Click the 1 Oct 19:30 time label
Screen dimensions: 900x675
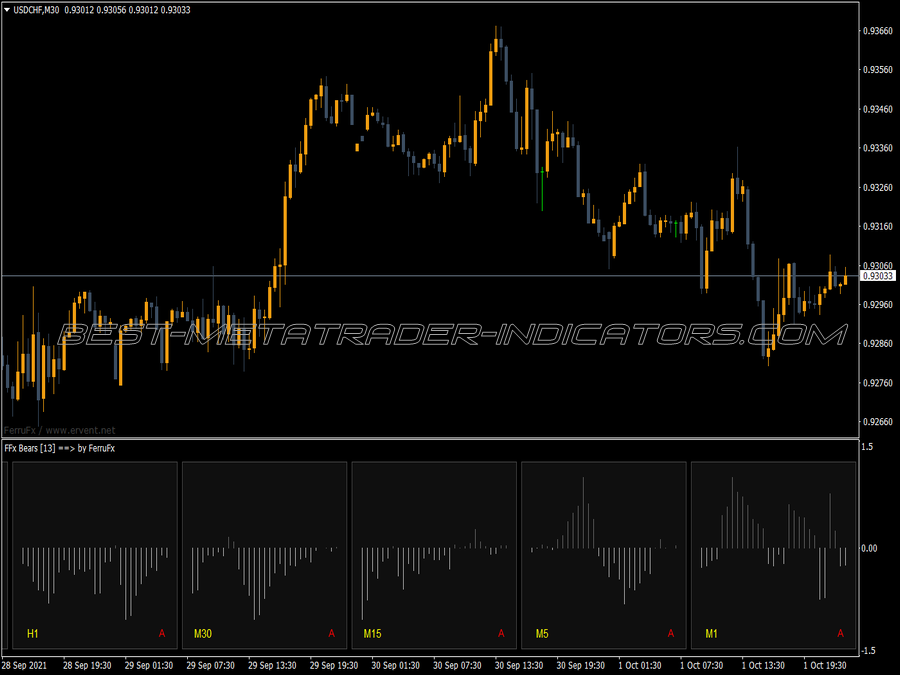point(825,665)
